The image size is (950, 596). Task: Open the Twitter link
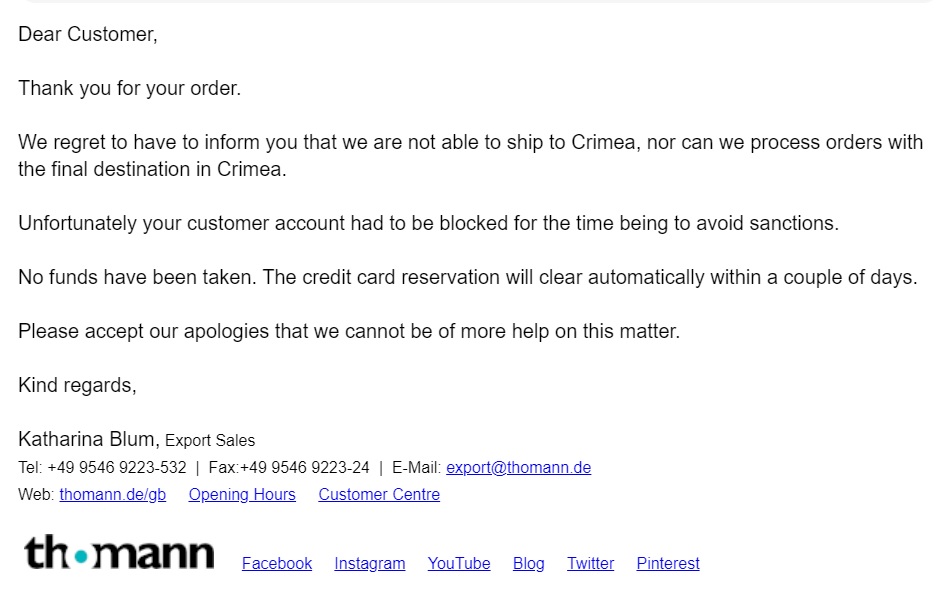[x=591, y=564]
